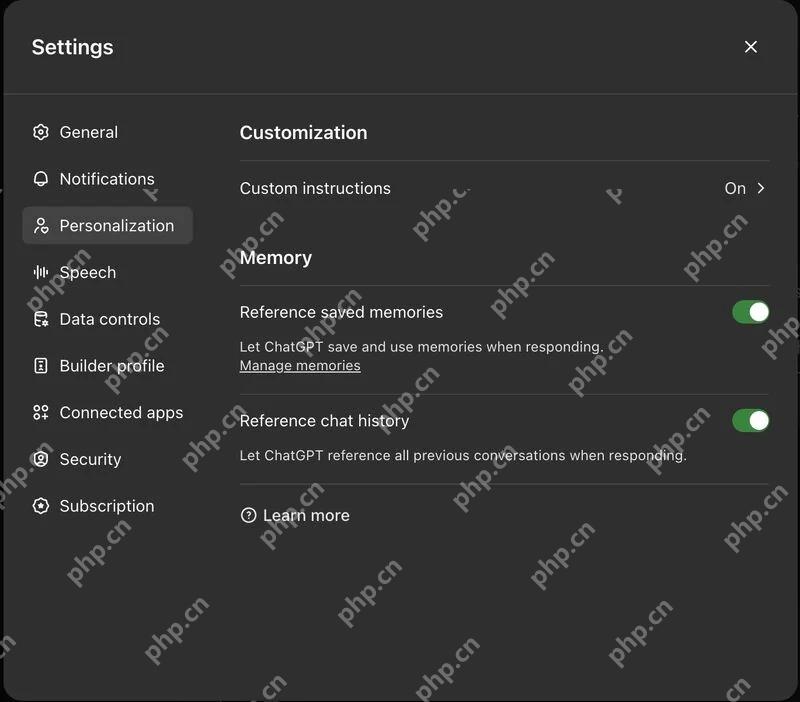Open the Custom instructions row
Screen dimensions: 800x702
(x=504, y=188)
